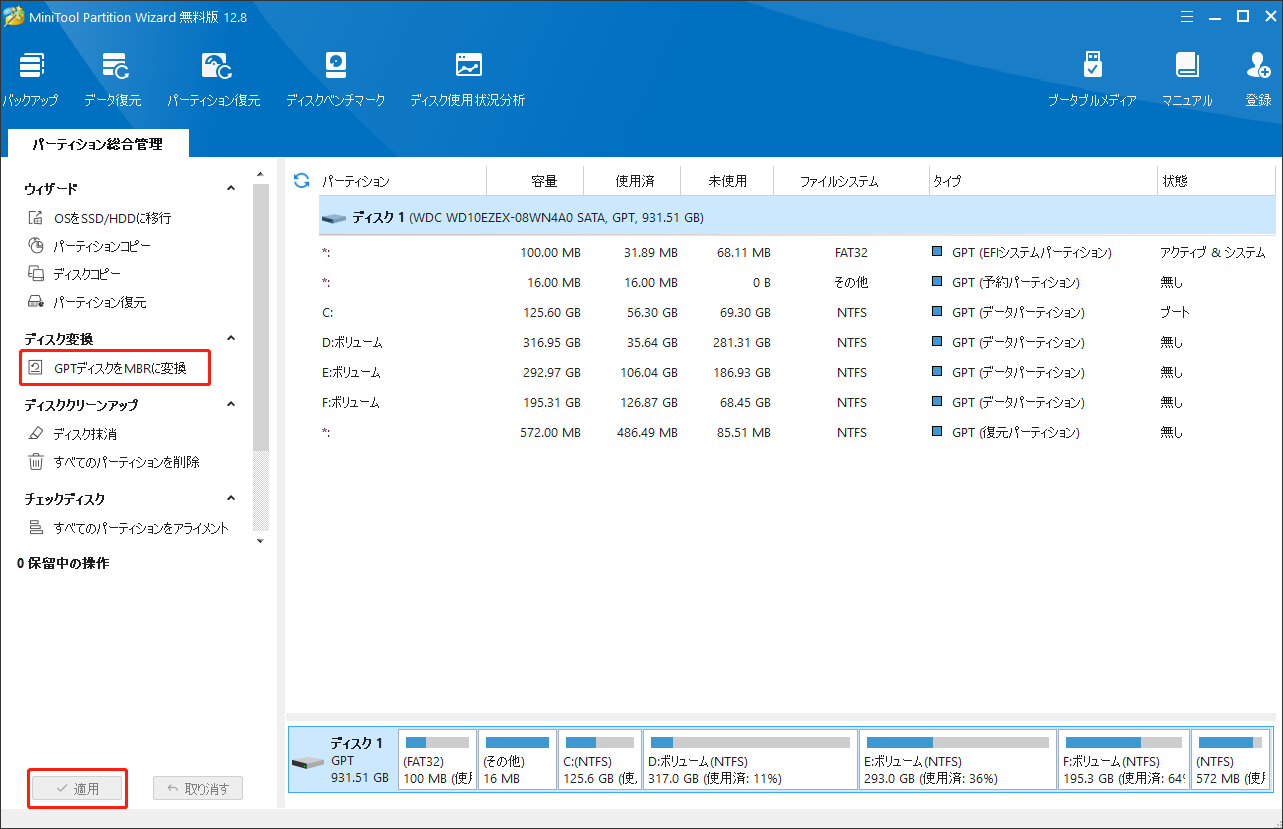Sort by the 未使用 column header
This screenshot has width=1283, height=829.
[x=727, y=181]
